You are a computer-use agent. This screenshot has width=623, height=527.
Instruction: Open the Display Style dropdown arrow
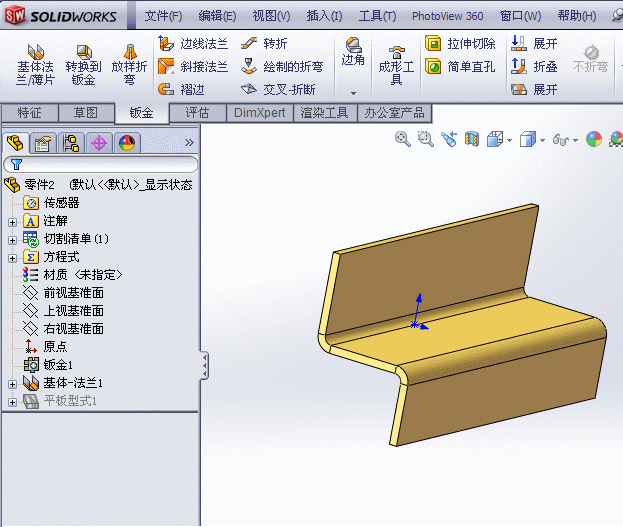tap(542, 140)
